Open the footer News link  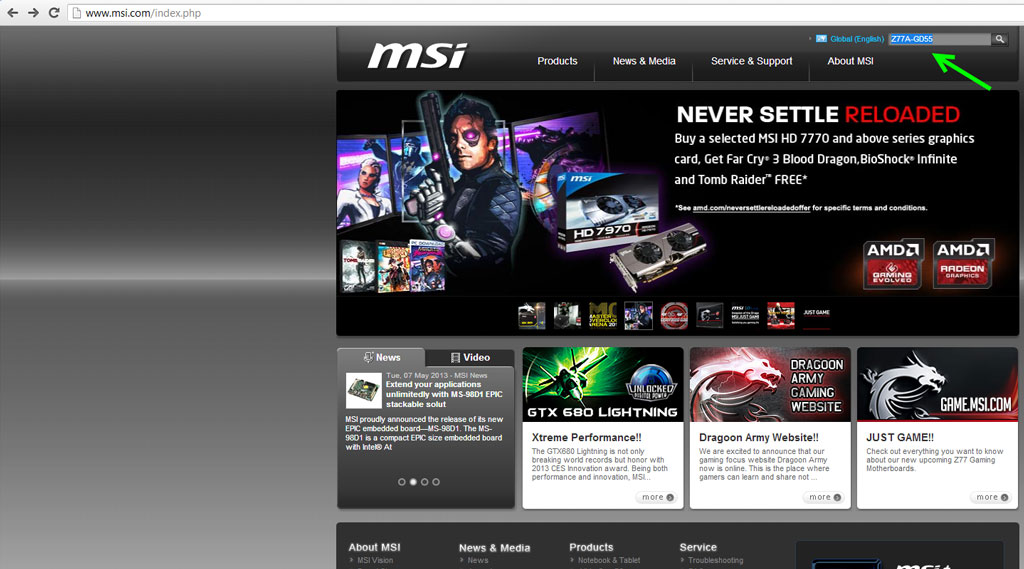coord(477,561)
